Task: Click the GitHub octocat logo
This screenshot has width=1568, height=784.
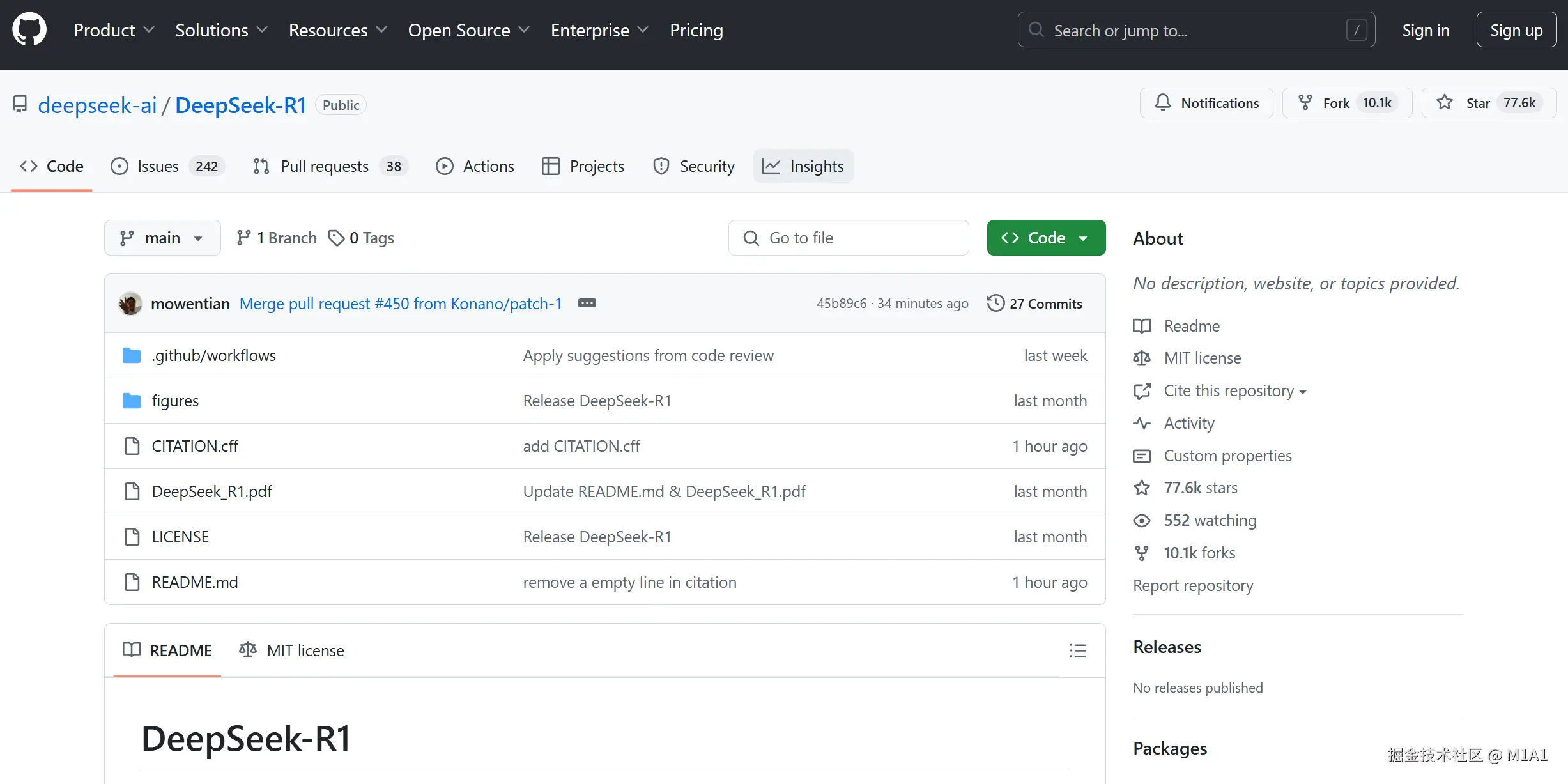Action: (29, 29)
